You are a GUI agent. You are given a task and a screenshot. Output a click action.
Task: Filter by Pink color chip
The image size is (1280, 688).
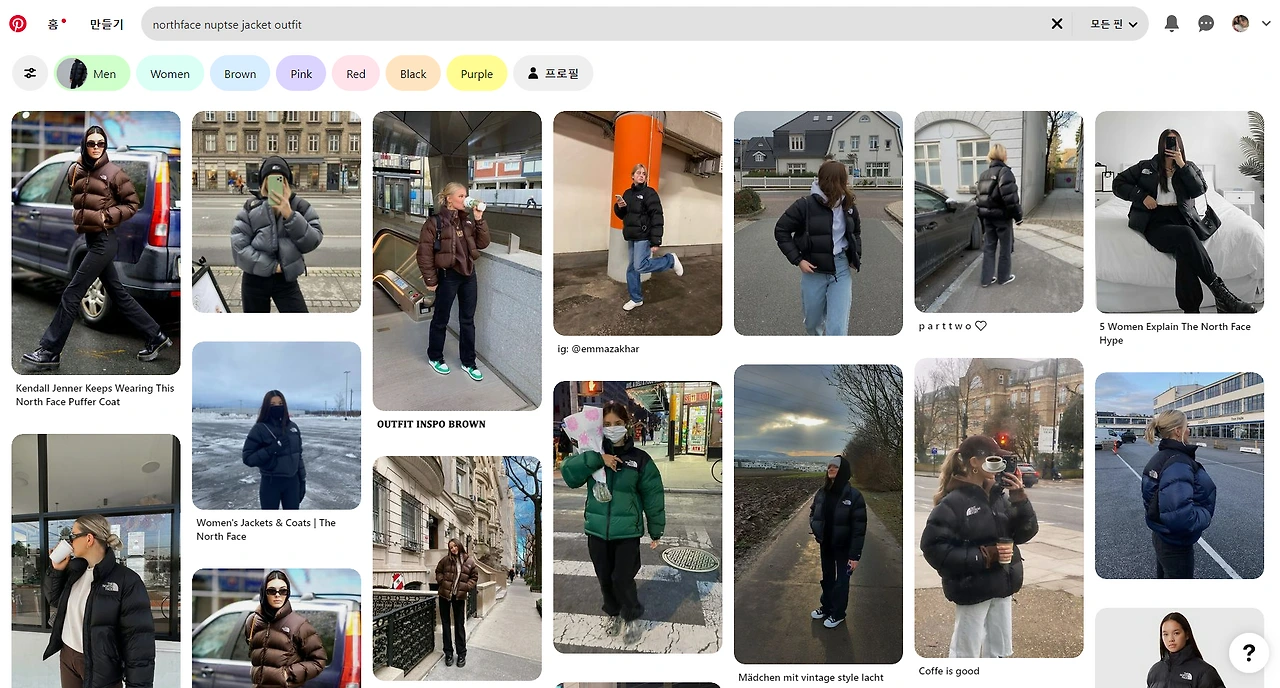(301, 73)
